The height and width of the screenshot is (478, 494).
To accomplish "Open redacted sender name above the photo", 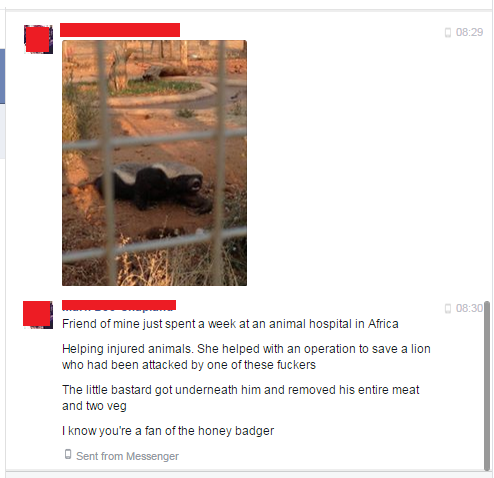I will [x=120, y=30].
